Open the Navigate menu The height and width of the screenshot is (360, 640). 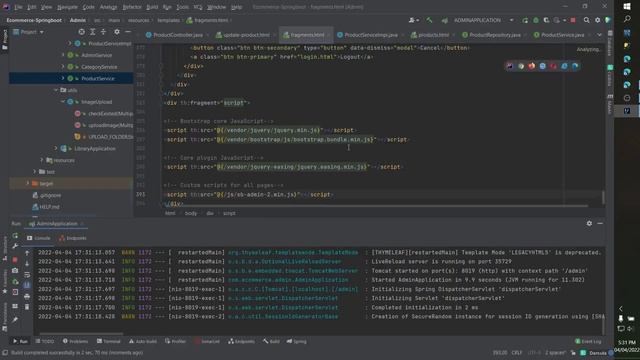click(x=67, y=7)
